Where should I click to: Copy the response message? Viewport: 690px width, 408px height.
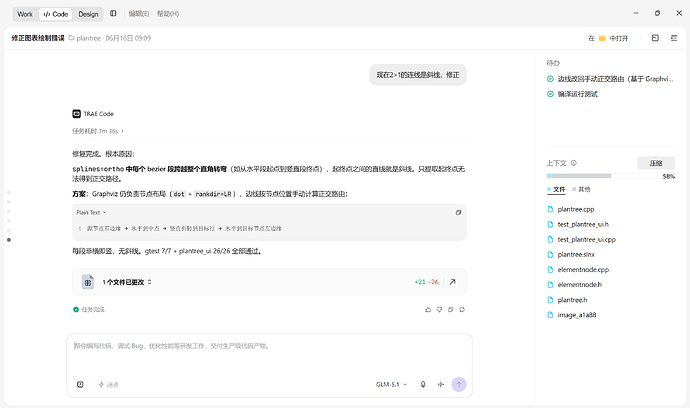click(451, 309)
